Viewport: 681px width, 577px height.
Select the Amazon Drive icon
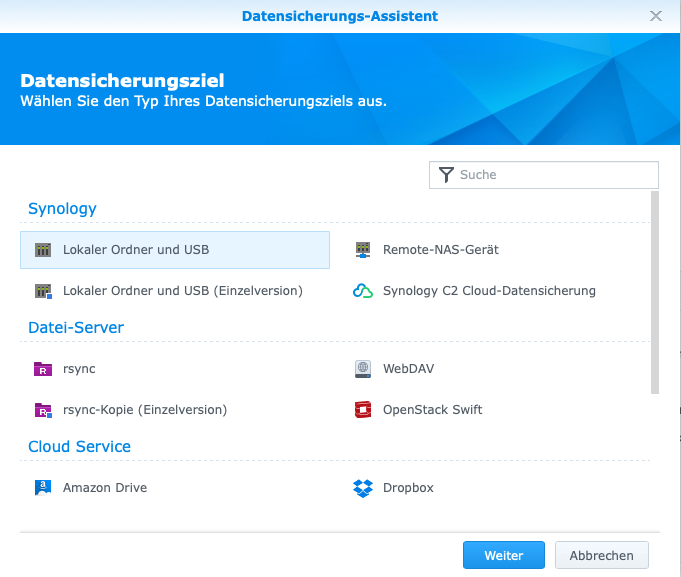tap(43, 488)
